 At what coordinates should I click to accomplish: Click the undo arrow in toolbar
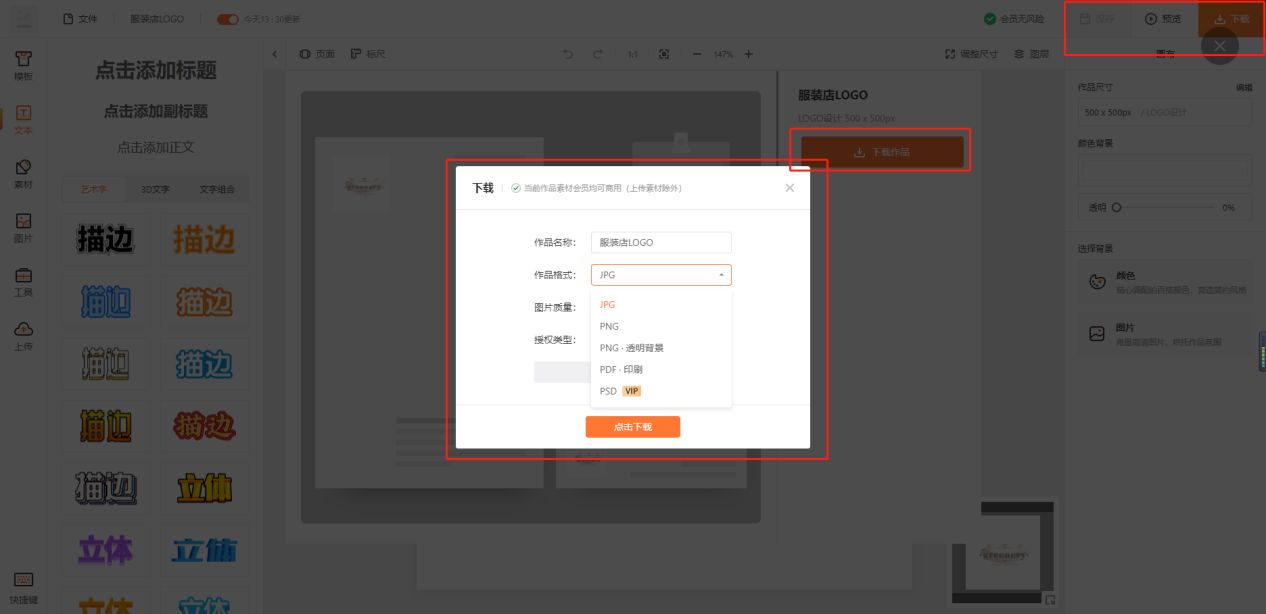(x=568, y=54)
